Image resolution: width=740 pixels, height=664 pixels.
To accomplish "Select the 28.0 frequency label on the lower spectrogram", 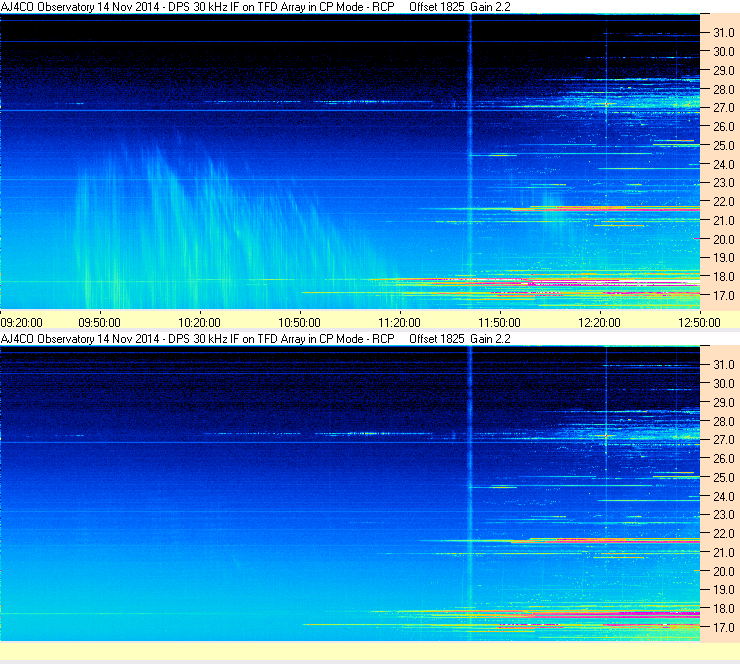I will point(723,421).
